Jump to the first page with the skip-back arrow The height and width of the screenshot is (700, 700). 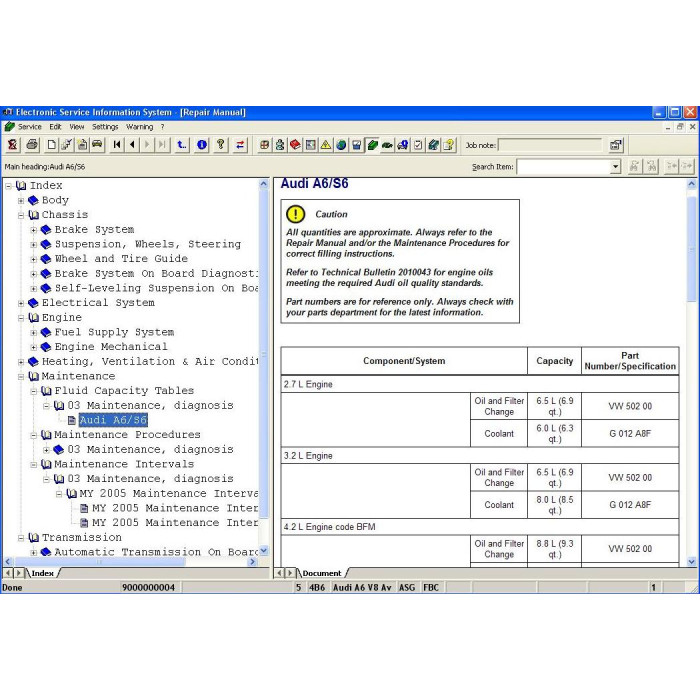click(117, 145)
